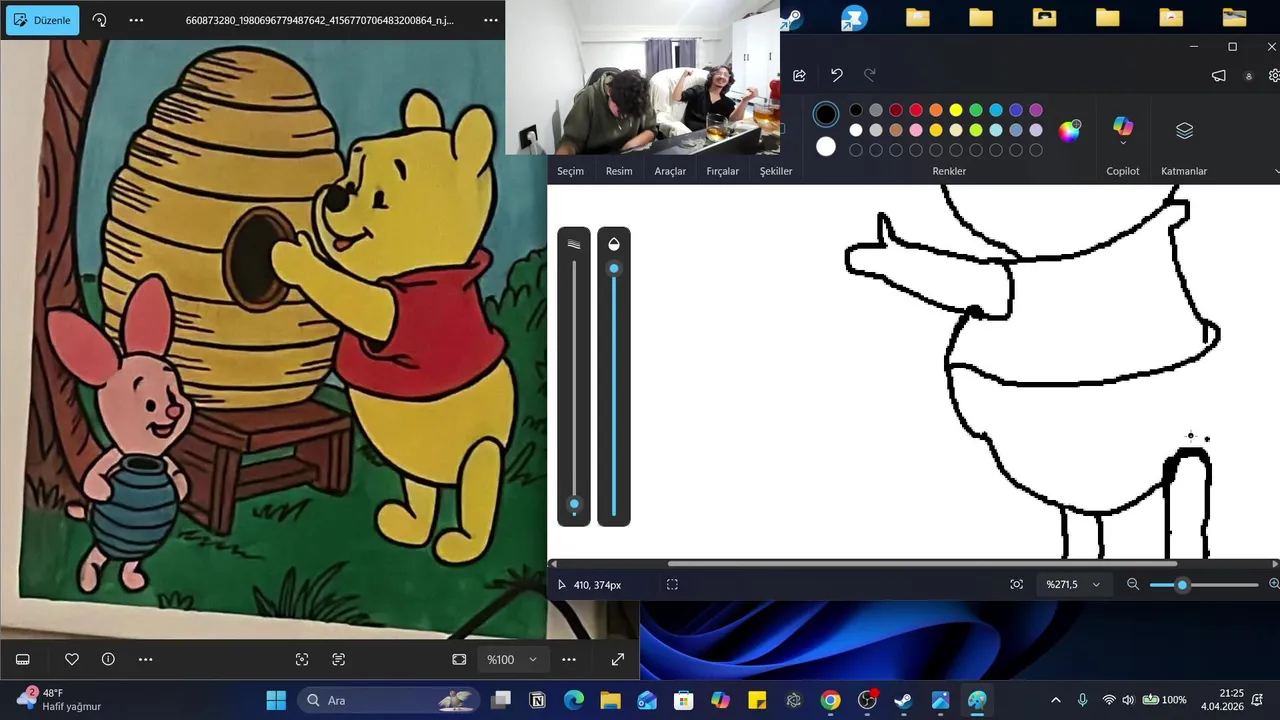The width and height of the screenshot is (1280, 720).
Task: Click the Paint horizontal scrollbar
Action: [922, 564]
